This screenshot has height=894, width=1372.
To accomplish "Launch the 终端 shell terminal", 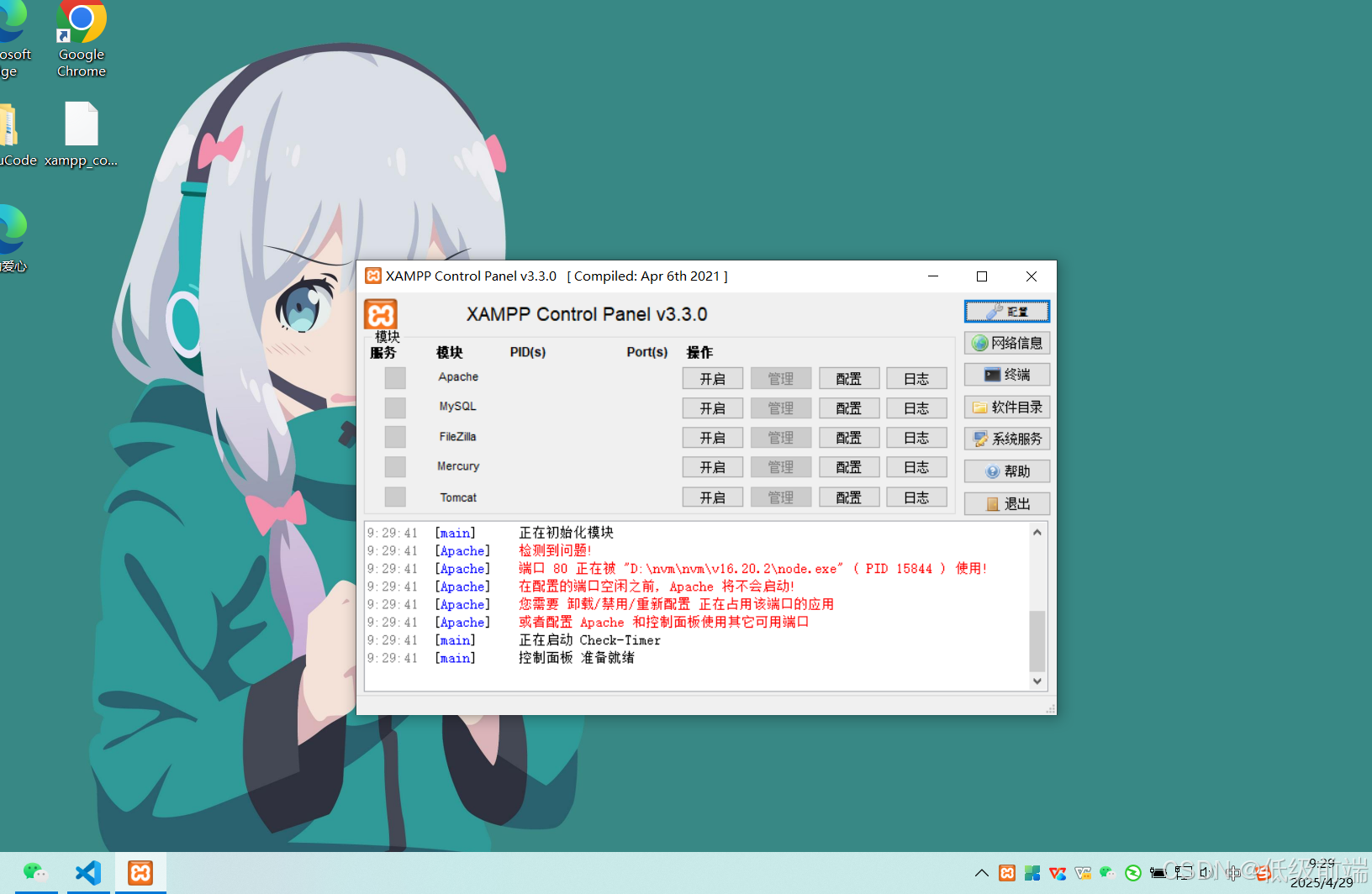I will [x=1006, y=375].
